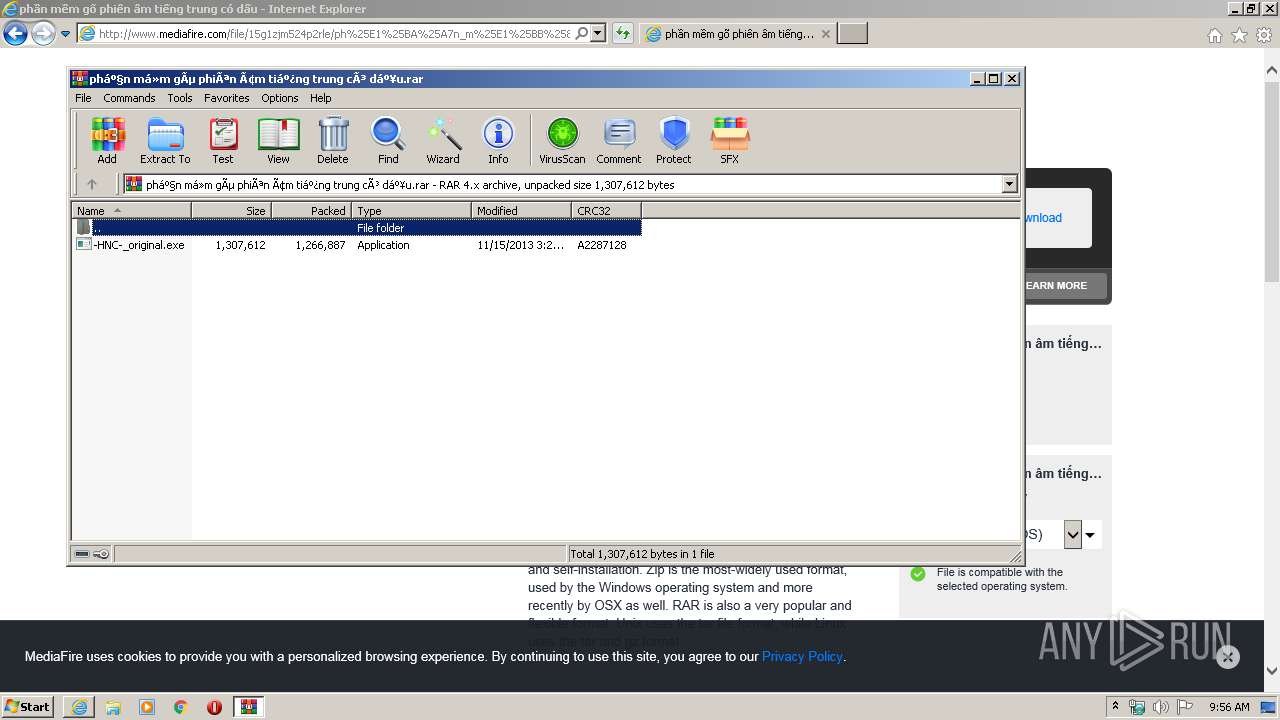
Task: Open the operating system selector dropdown
Action: (x=1073, y=535)
